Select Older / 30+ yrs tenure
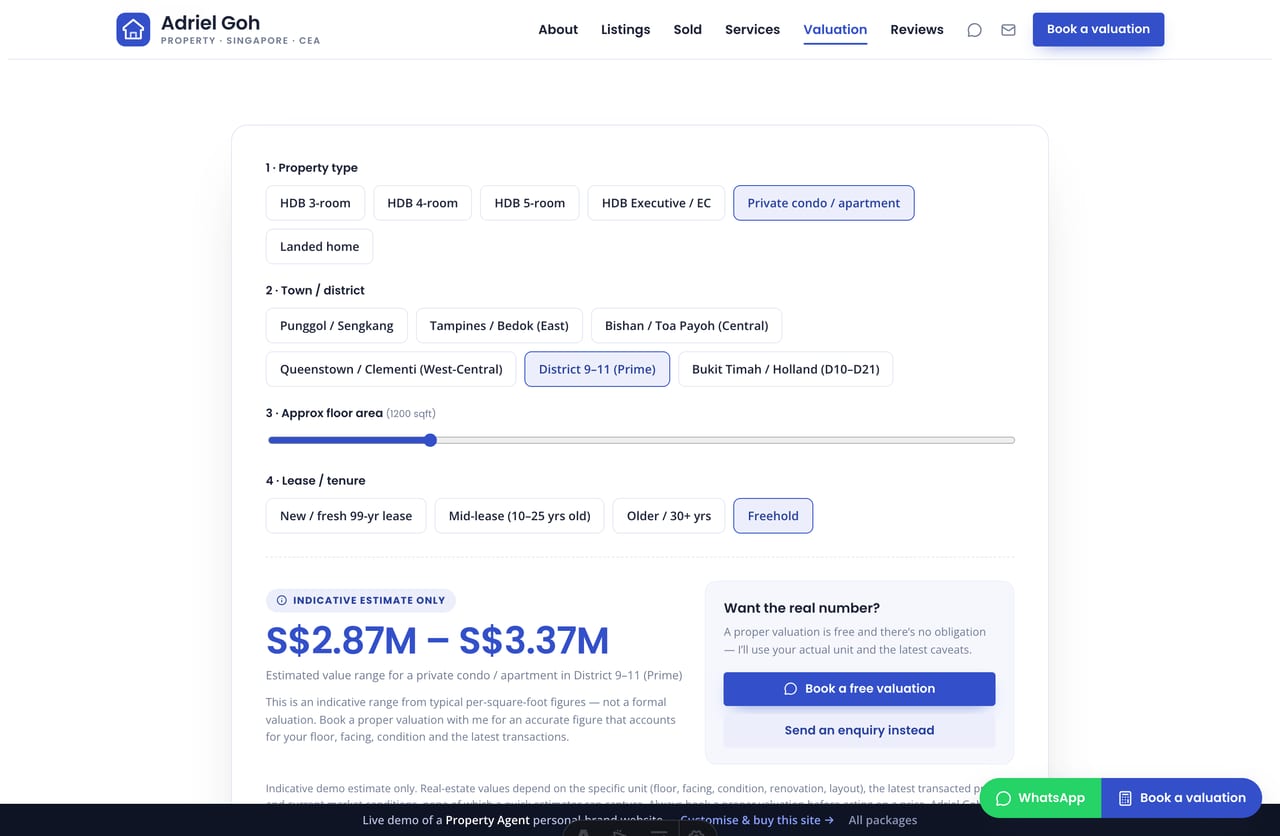 (669, 516)
